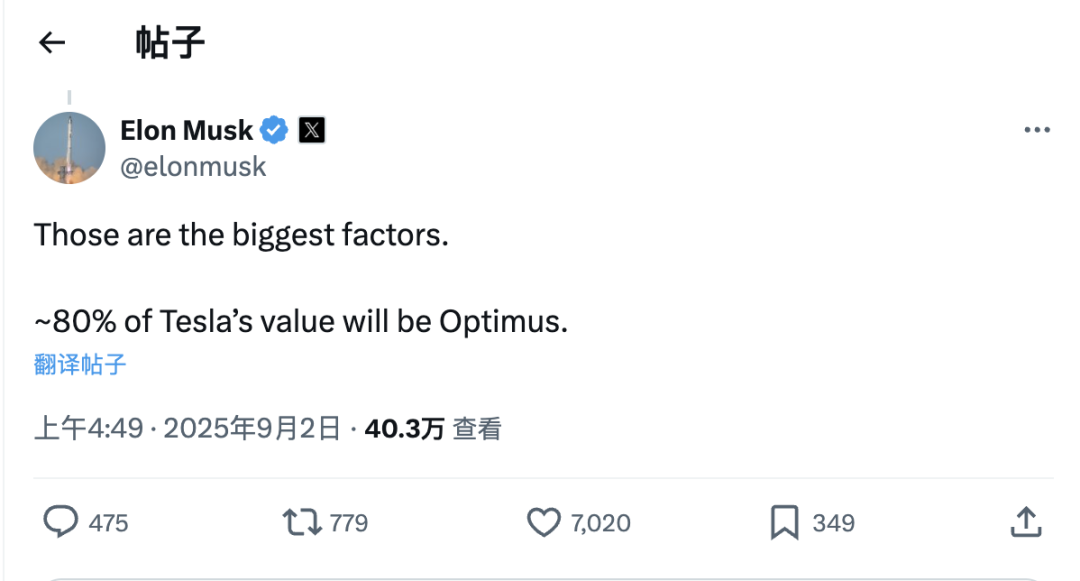1080x581 pixels.
Task: Like the post with heart icon
Action: pos(544,522)
